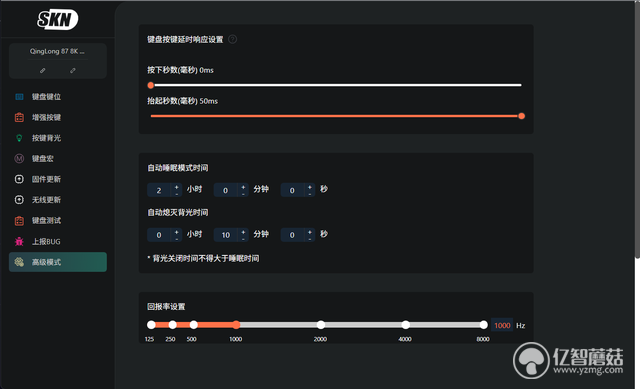Select 增强按键 icon in sidebar

(19, 118)
